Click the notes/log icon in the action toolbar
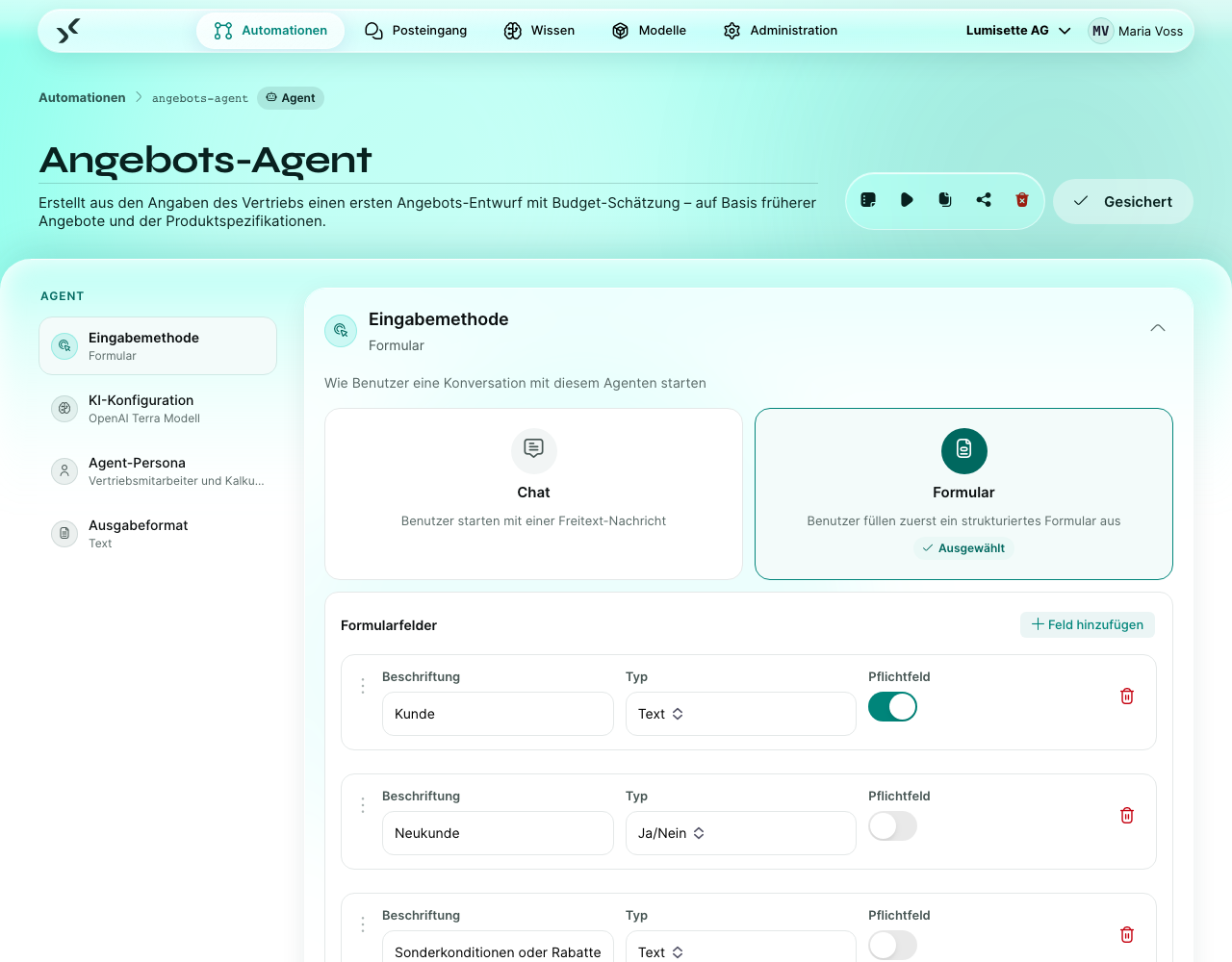1232x962 pixels. [x=868, y=200]
